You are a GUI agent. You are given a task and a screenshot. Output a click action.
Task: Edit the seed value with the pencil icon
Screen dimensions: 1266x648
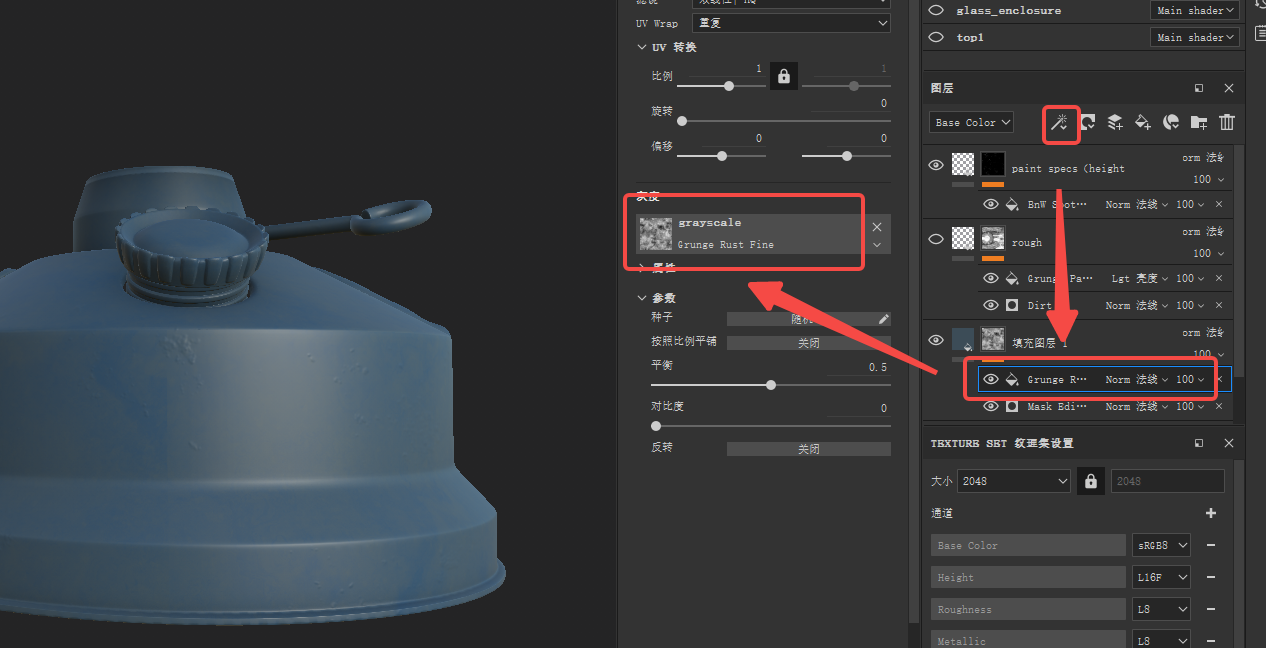pos(881,319)
